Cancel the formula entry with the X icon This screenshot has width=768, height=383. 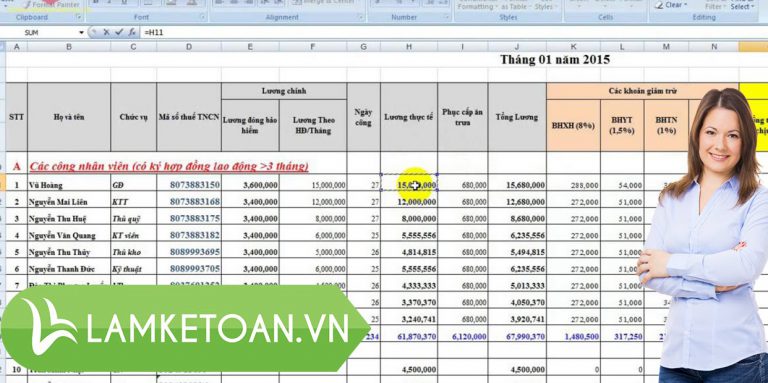point(106,32)
